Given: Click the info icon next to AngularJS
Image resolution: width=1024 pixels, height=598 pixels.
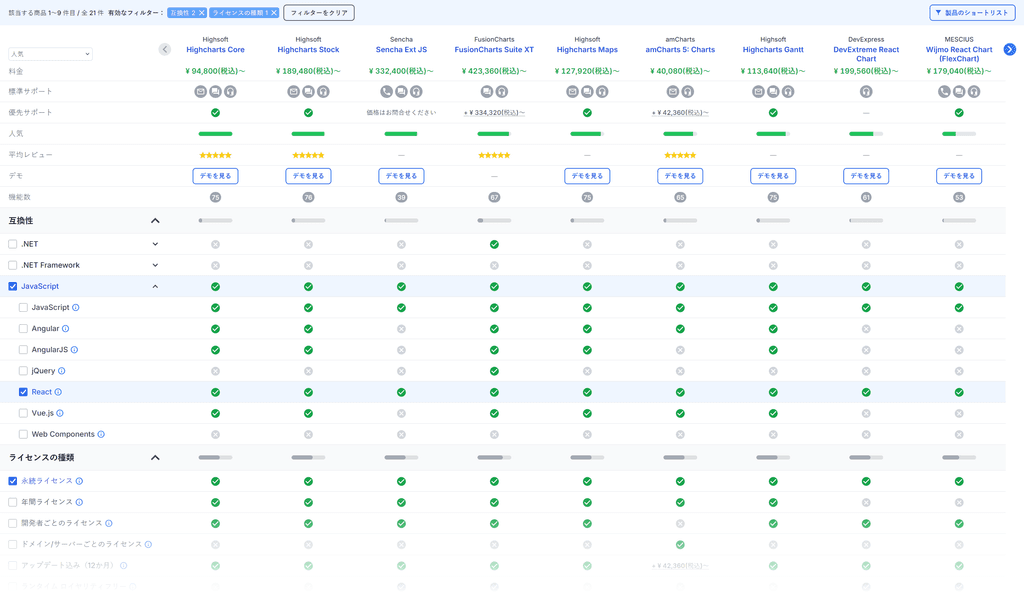Looking at the screenshot, I should click(74, 350).
